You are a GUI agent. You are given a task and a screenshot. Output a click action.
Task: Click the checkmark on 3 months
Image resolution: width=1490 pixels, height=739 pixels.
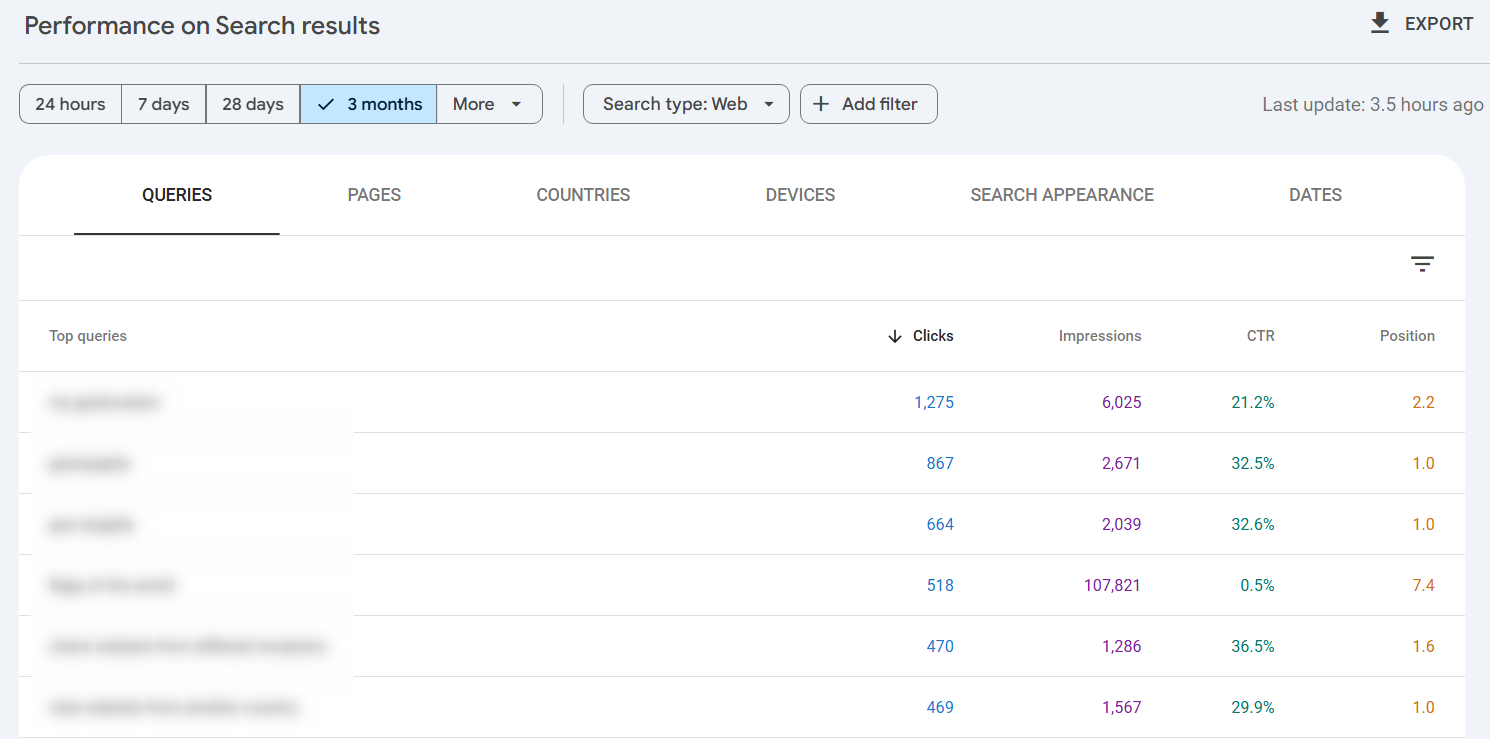326,104
